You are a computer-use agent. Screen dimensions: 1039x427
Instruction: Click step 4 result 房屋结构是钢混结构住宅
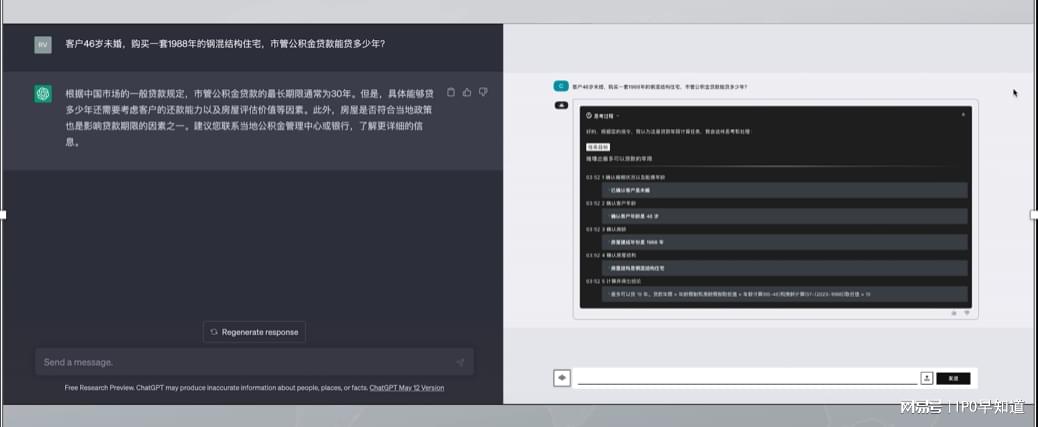pyautogui.click(x=785, y=268)
